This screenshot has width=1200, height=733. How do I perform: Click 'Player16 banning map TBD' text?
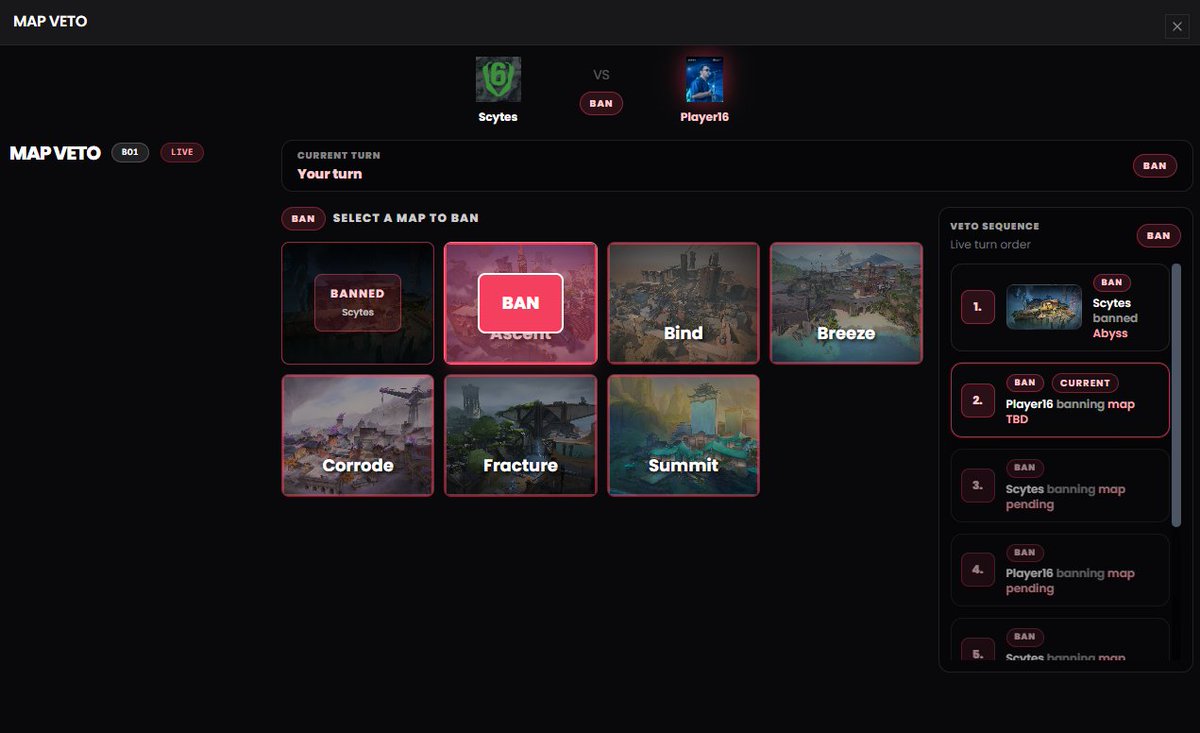pos(1070,412)
